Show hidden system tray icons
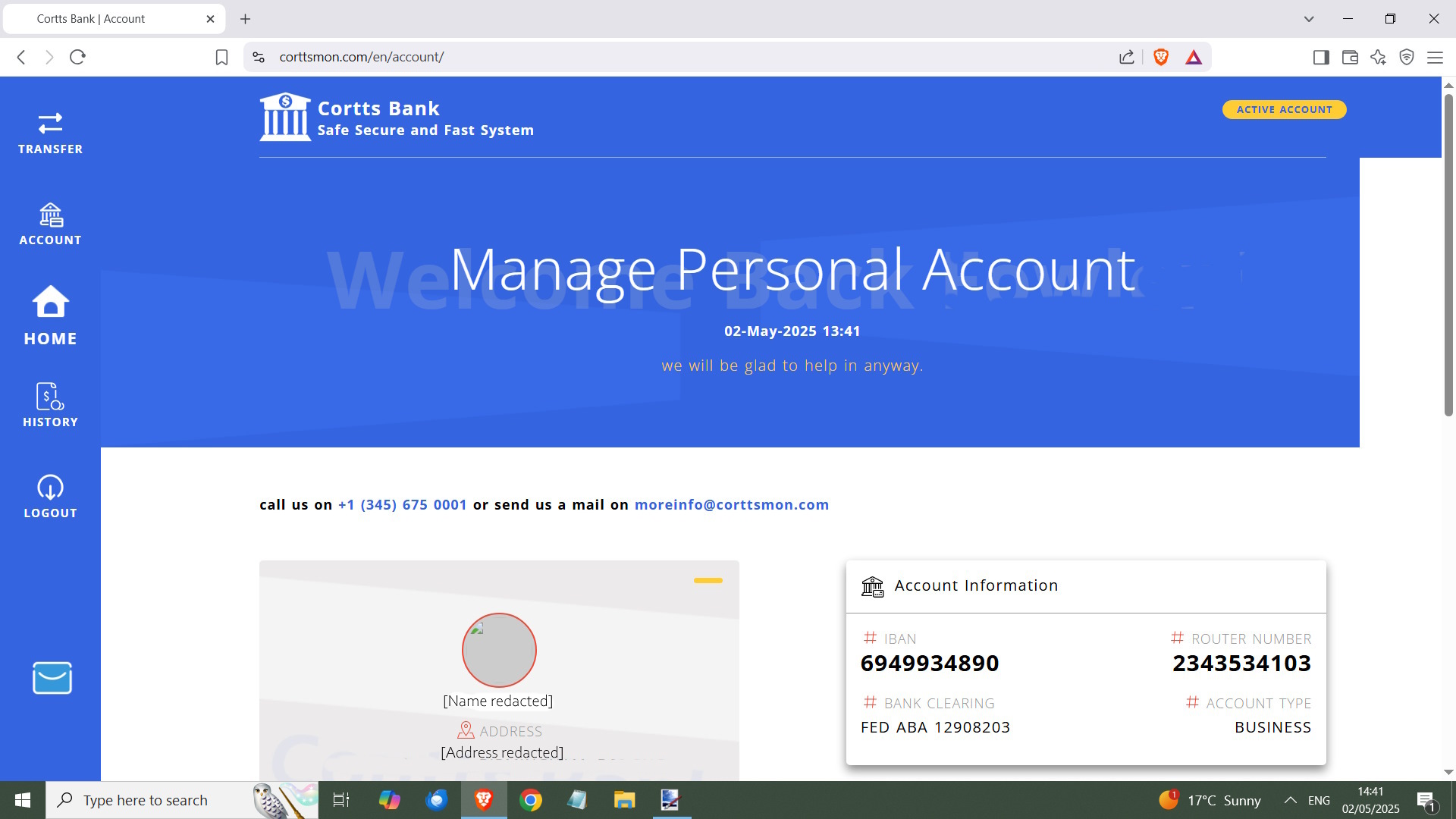The height and width of the screenshot is (819, 1456). [1290, 800]
